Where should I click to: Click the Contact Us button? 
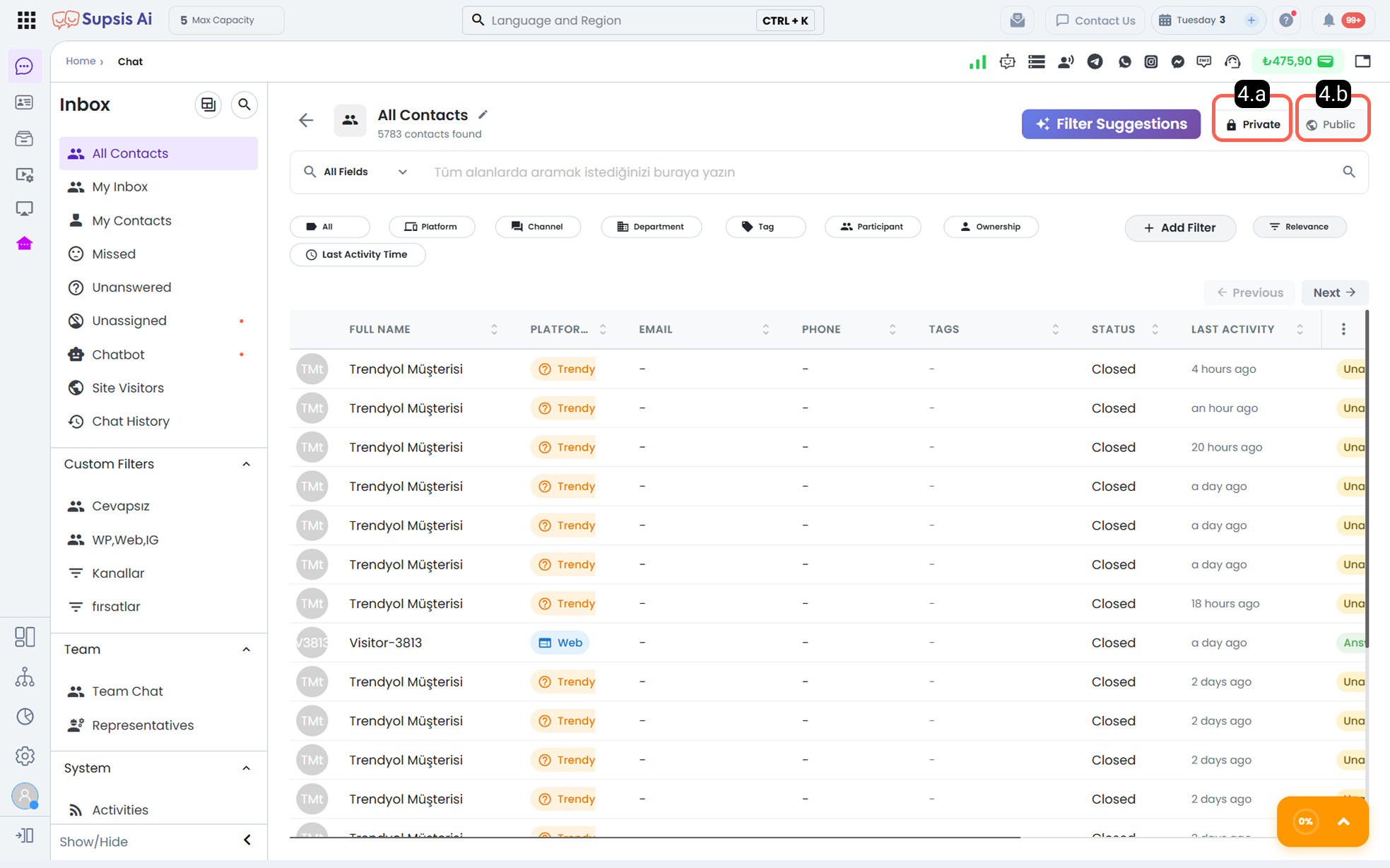point(1095,20)
